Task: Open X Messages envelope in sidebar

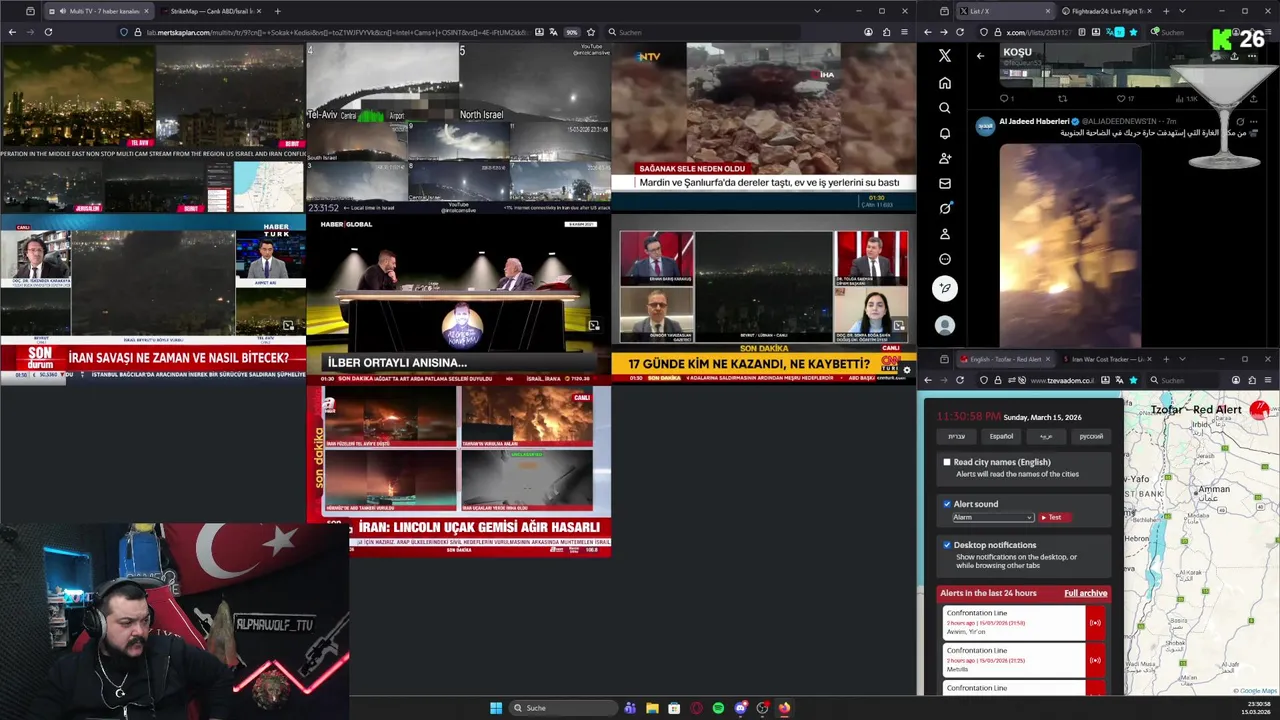Action: 945,183
